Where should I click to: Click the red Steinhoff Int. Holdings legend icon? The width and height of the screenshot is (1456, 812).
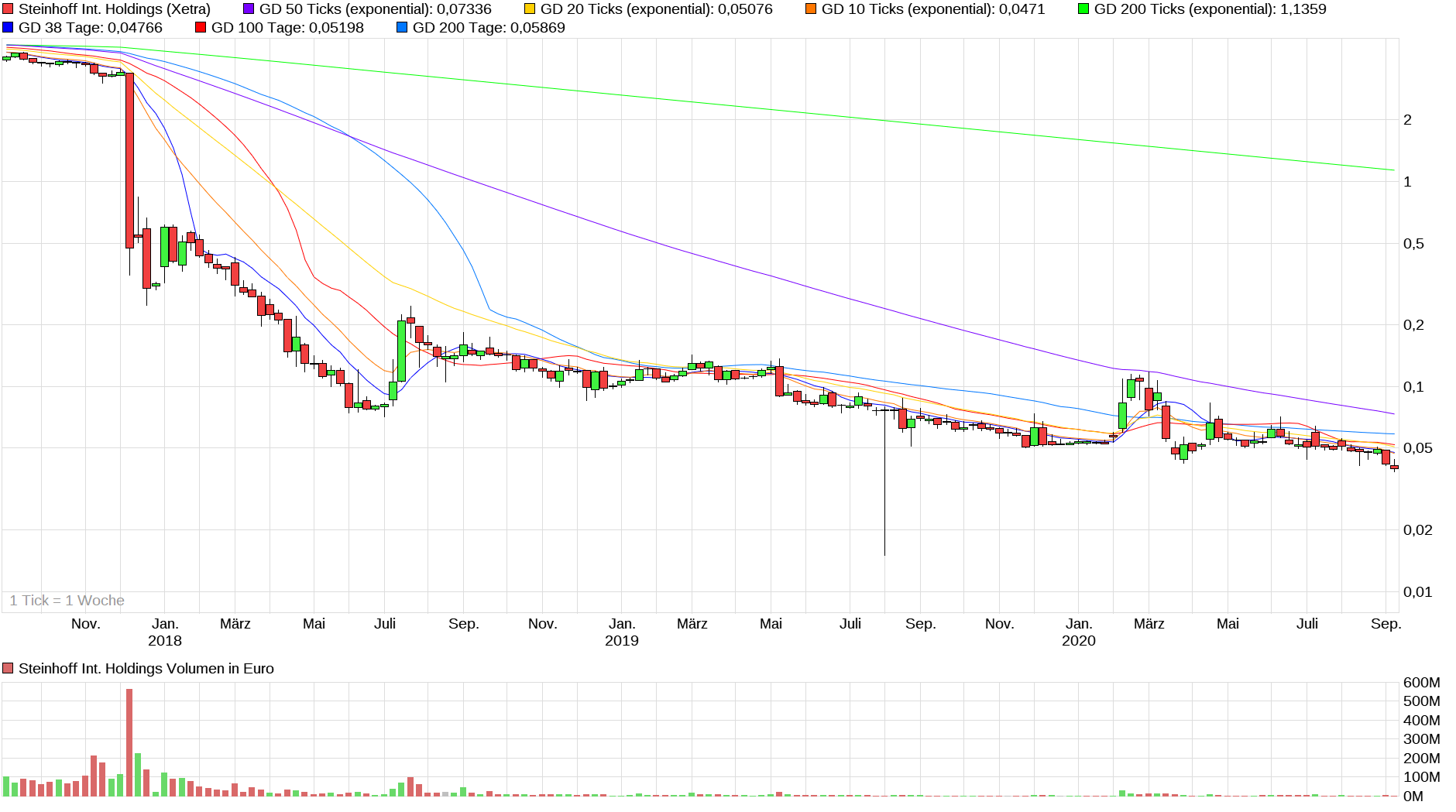[x=9, y=10]
